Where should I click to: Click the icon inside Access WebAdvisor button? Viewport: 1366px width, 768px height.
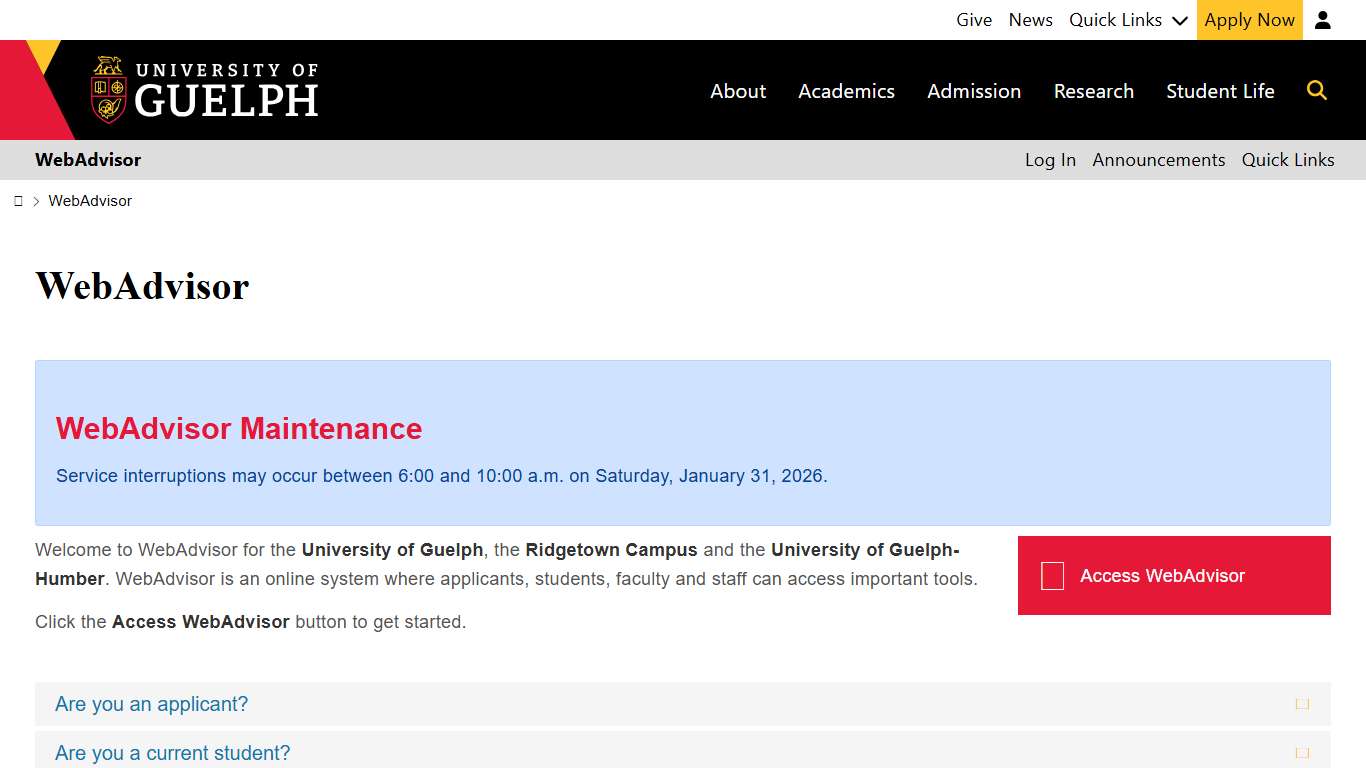(x=1051, y=575)
